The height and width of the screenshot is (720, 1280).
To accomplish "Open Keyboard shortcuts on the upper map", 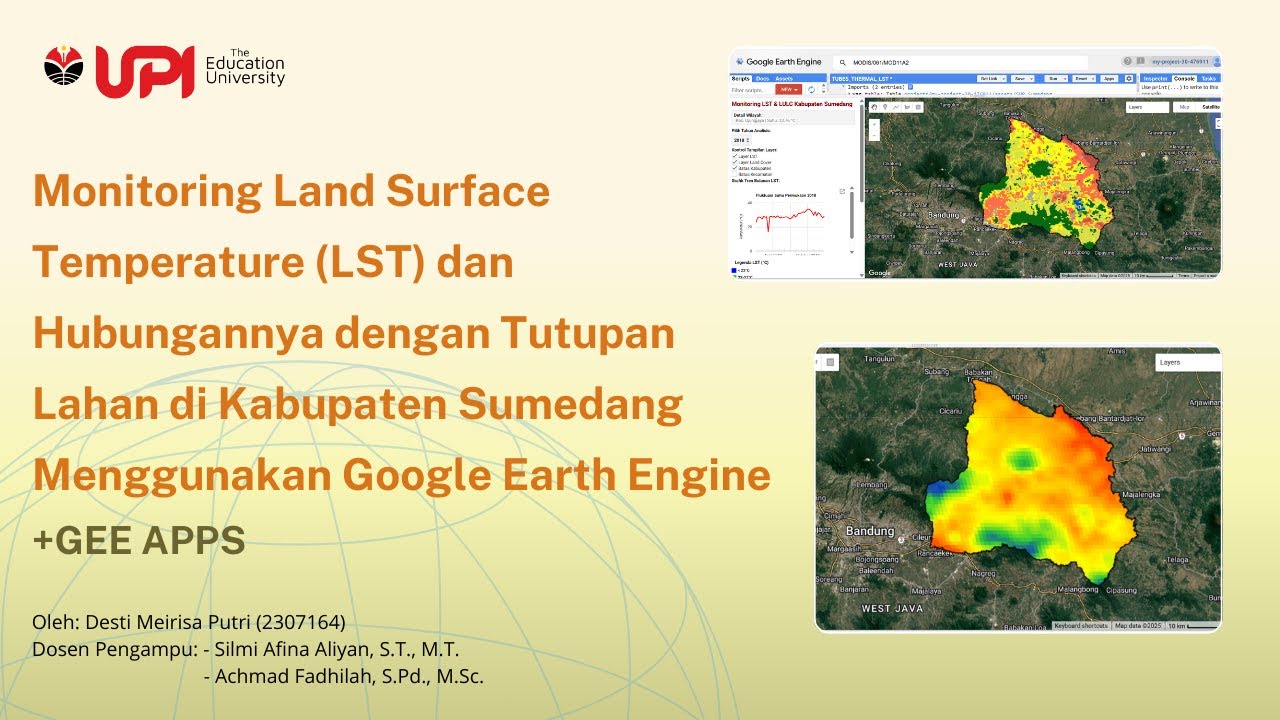I will 1079,275.
